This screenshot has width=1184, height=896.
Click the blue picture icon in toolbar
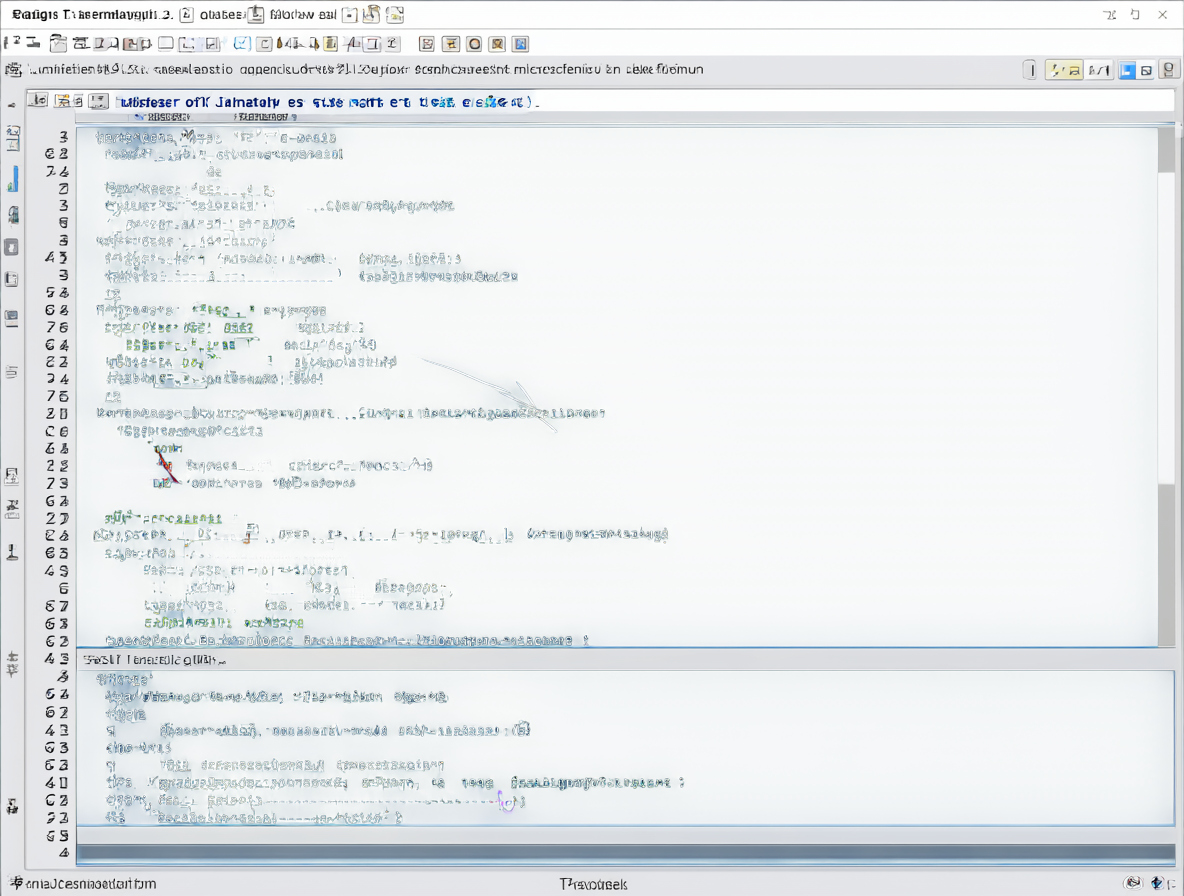[x=520, y=44]
